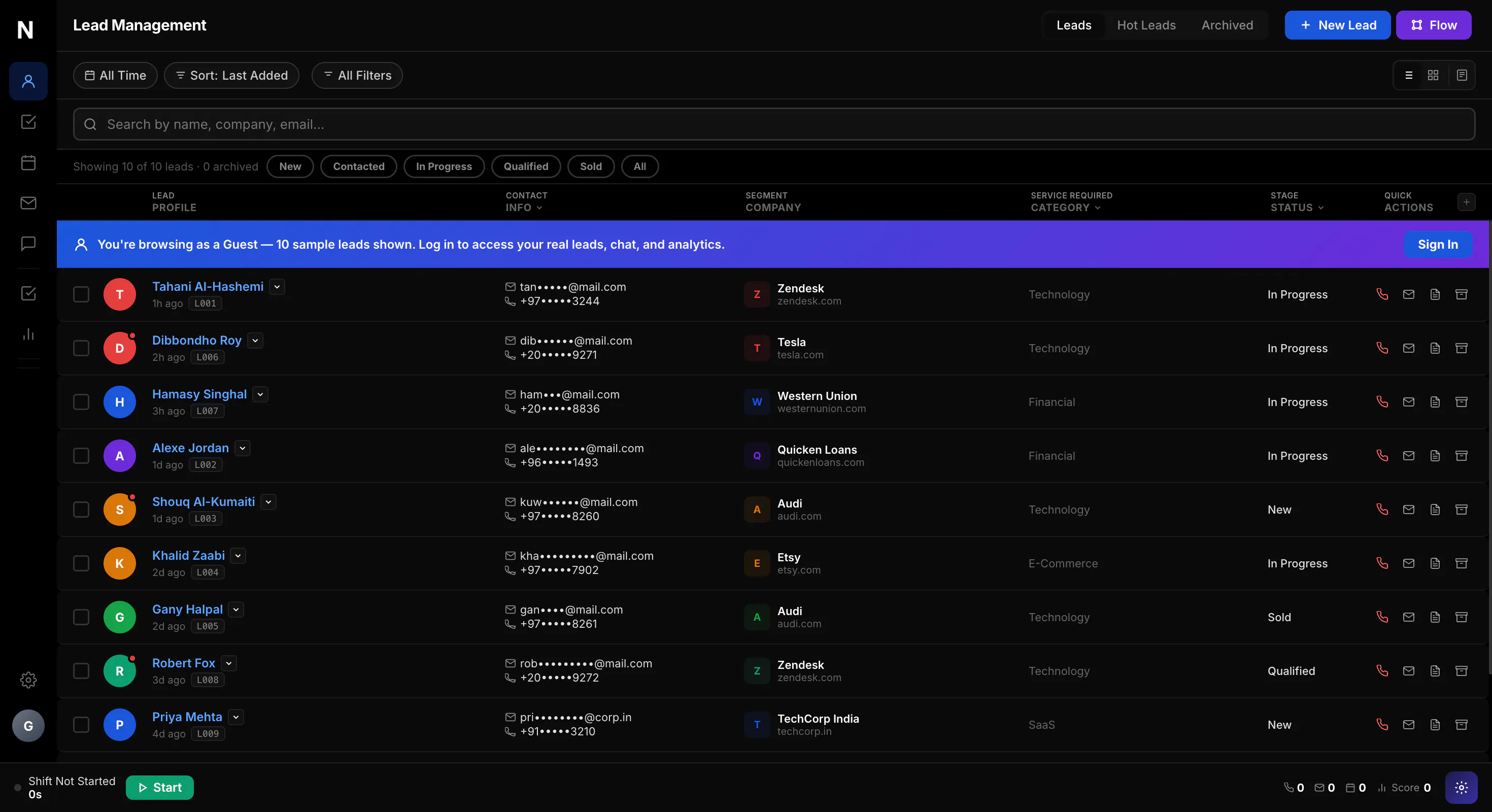Call Shouq Al-Kumaiti with the phone icon
The width and height of the screenshot is (1492, 812).
[1382, 510]
